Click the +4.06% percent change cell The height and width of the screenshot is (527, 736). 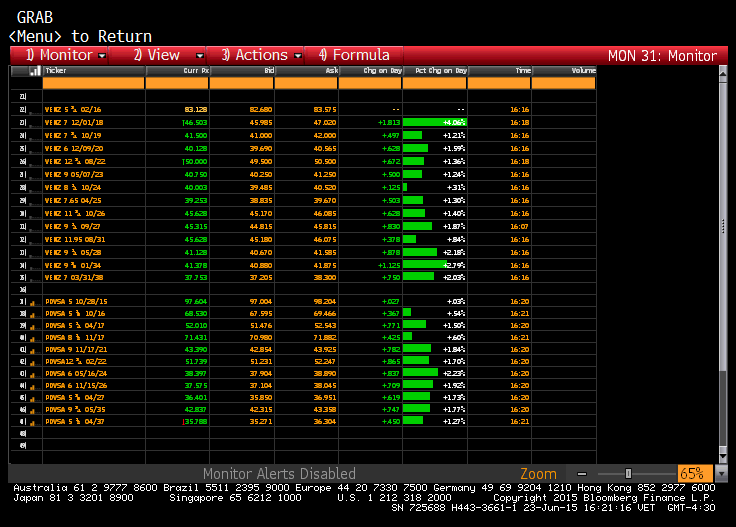point(435,122)
